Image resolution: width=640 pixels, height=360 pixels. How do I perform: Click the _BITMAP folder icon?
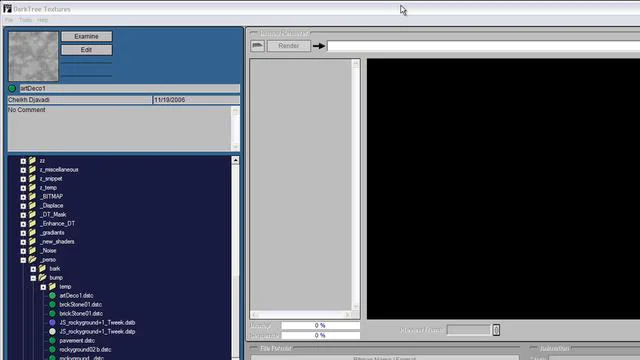[32, 196]
